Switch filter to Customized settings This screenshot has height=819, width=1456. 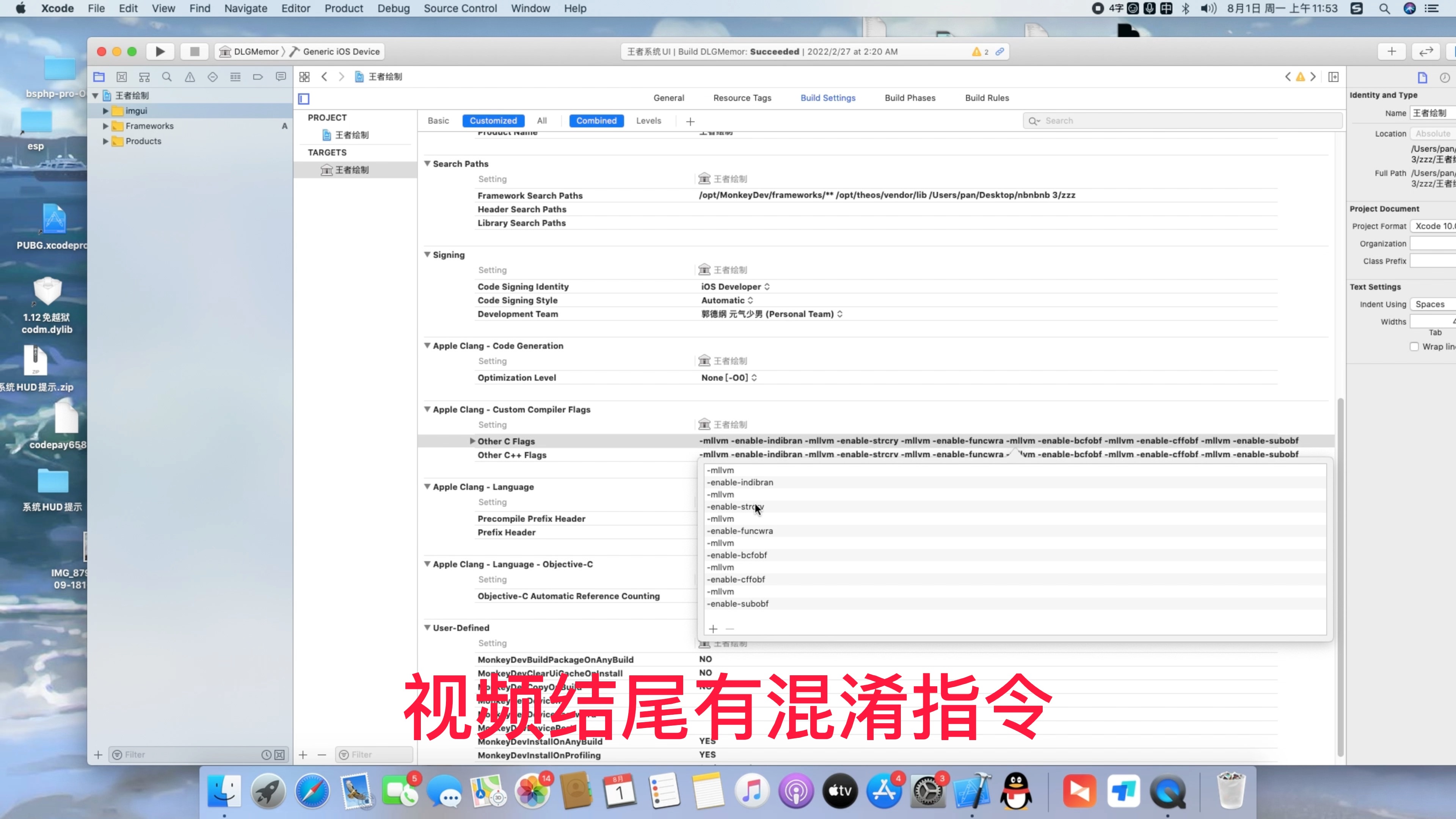[x=493, y=121]
